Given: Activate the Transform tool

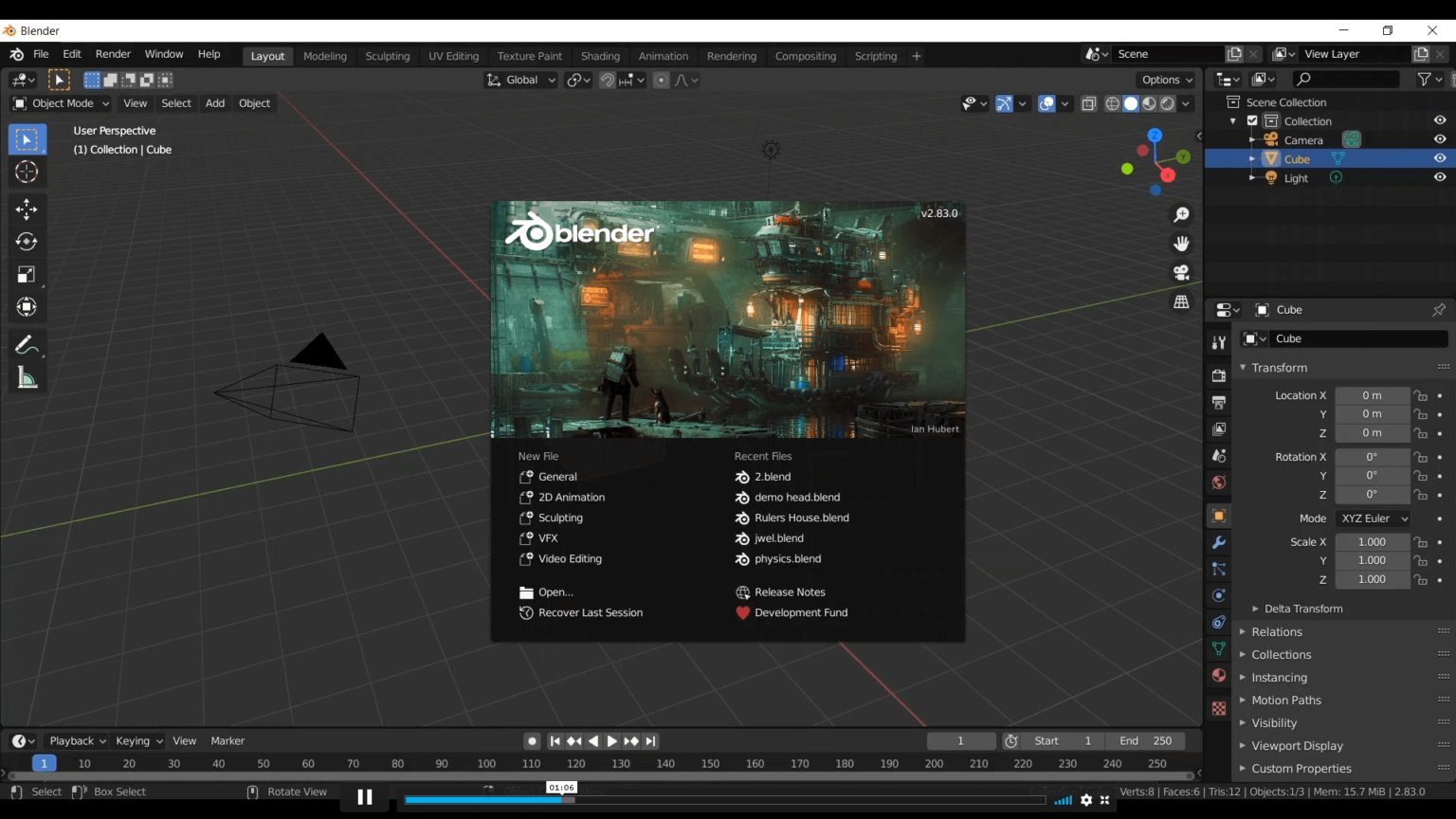Looking at the screenshot, I should pos(27,307).
